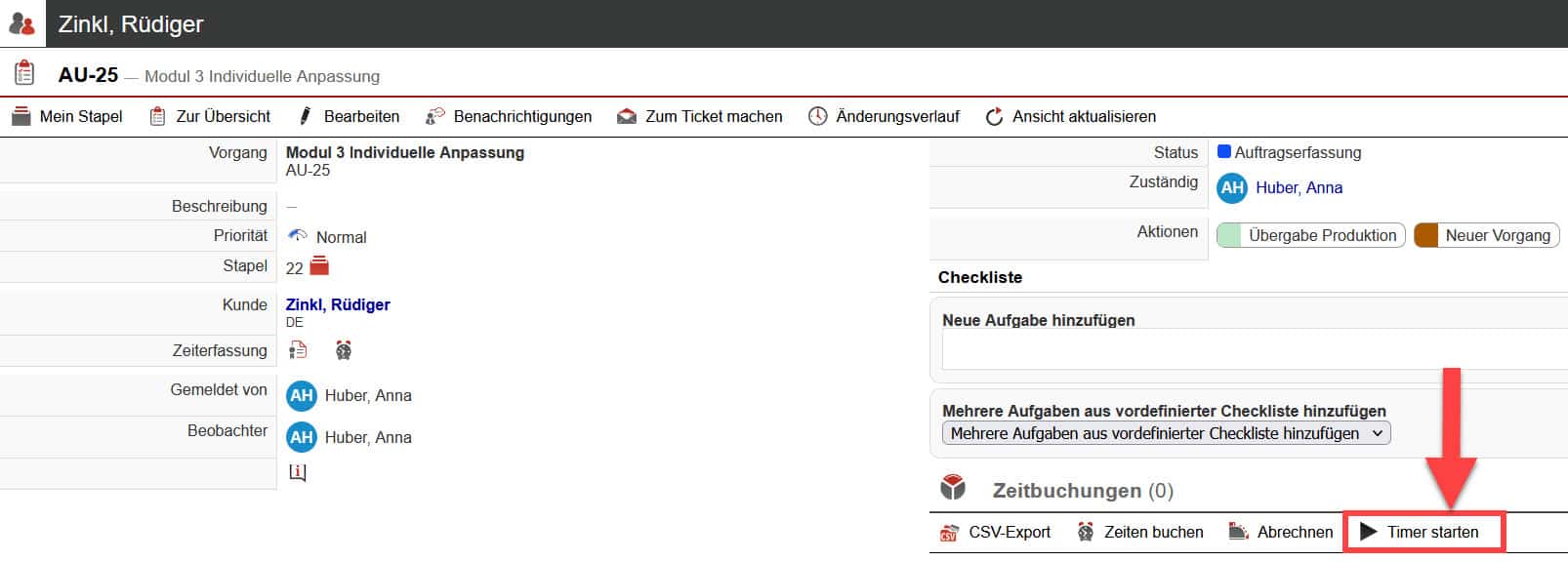
Task: Click the info book icon below Beobachter
Action: click(x=298, y=472)
